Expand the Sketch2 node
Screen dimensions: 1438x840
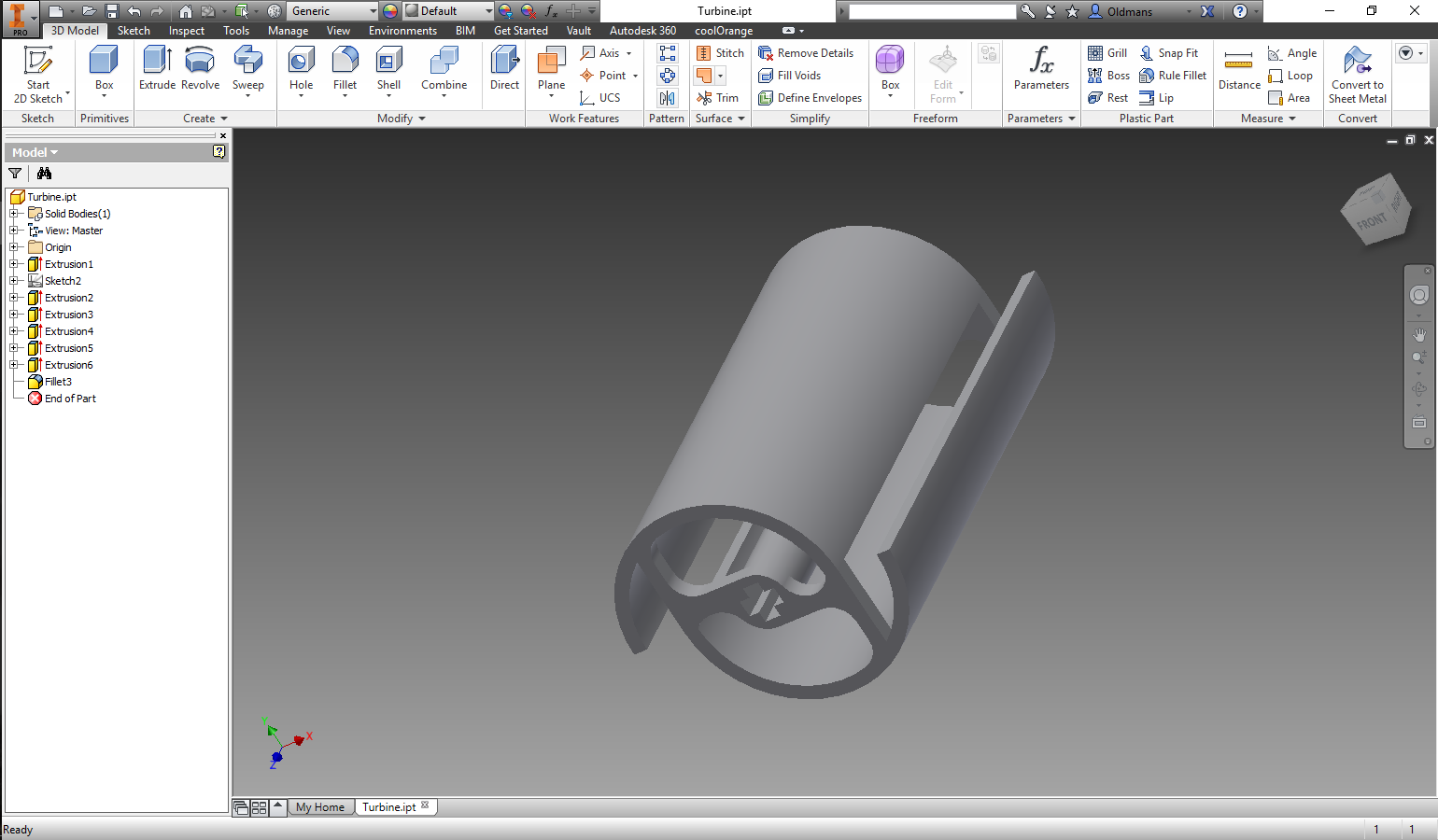click(14, 281)
